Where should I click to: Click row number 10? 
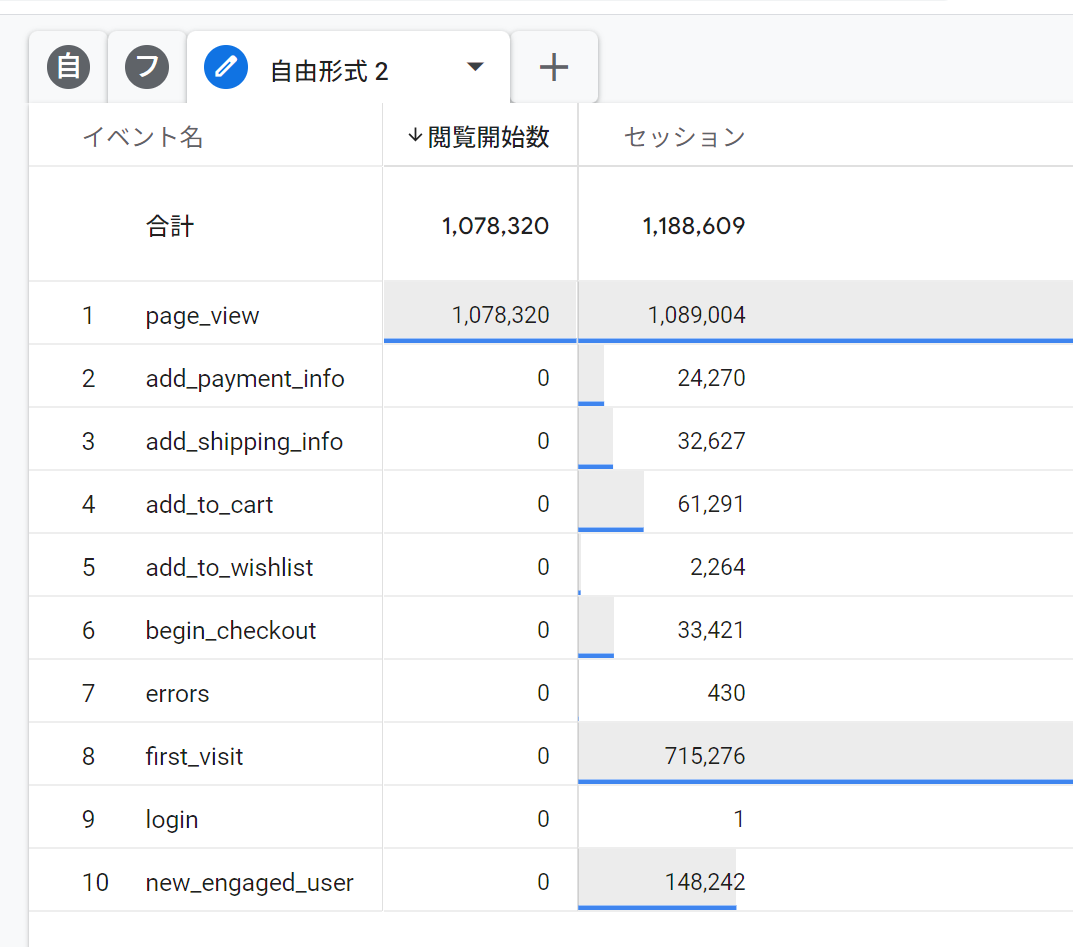95,882
